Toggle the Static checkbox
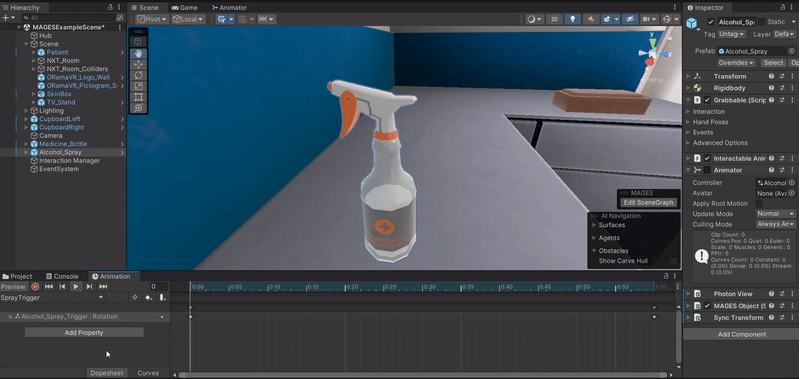 (x=761, y=22)
